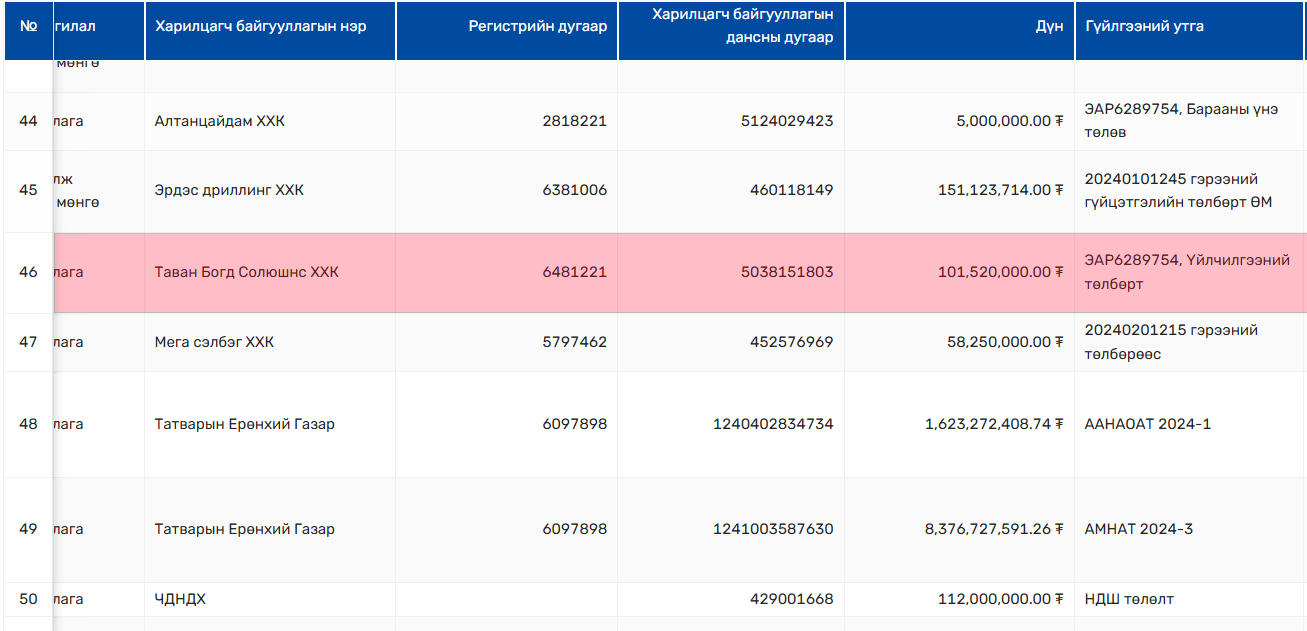Select the amount 151,123,714.00 ₮

1000,190
